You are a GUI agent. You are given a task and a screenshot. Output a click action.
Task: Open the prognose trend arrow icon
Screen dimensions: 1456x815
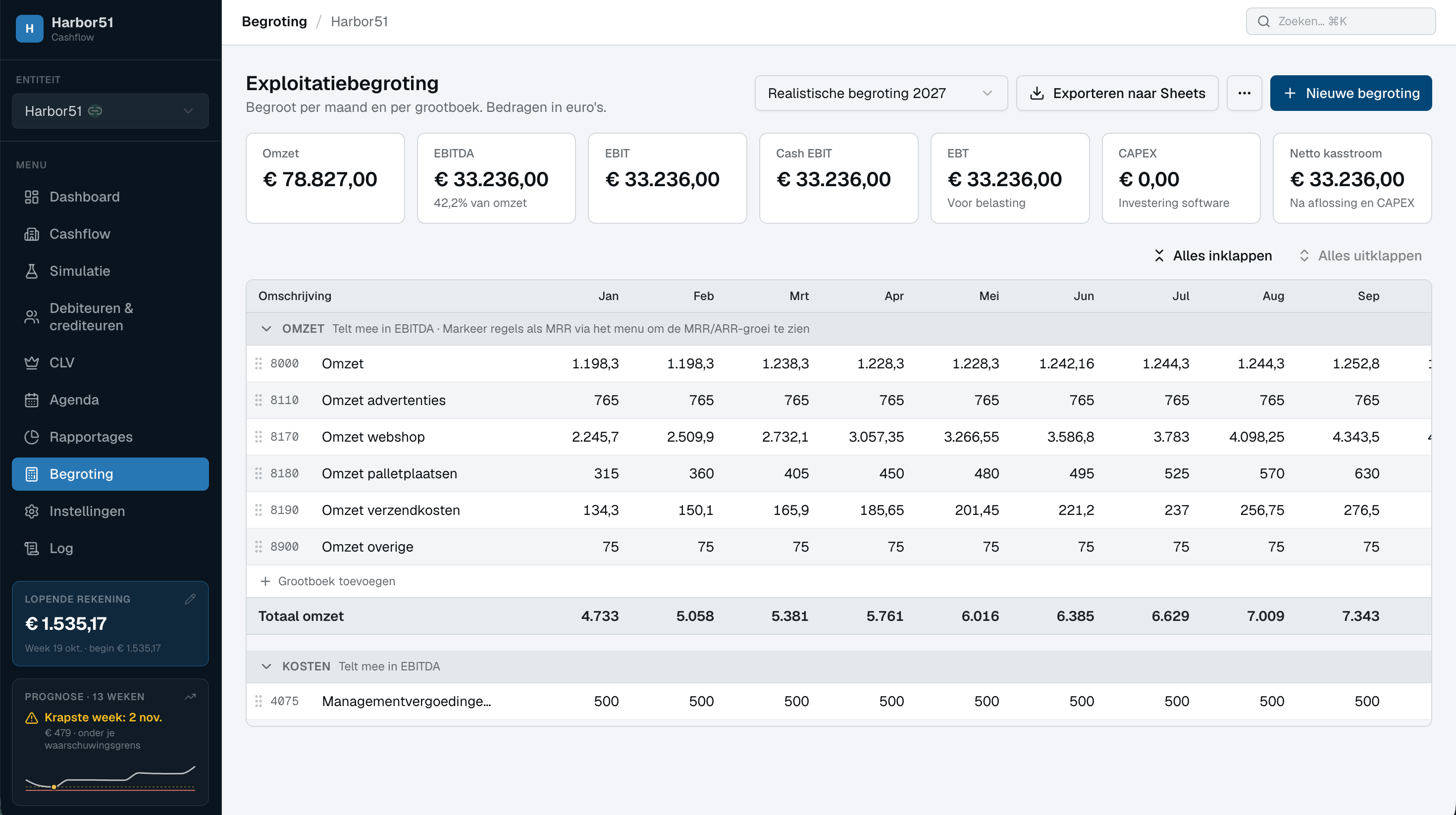point(191,697)
